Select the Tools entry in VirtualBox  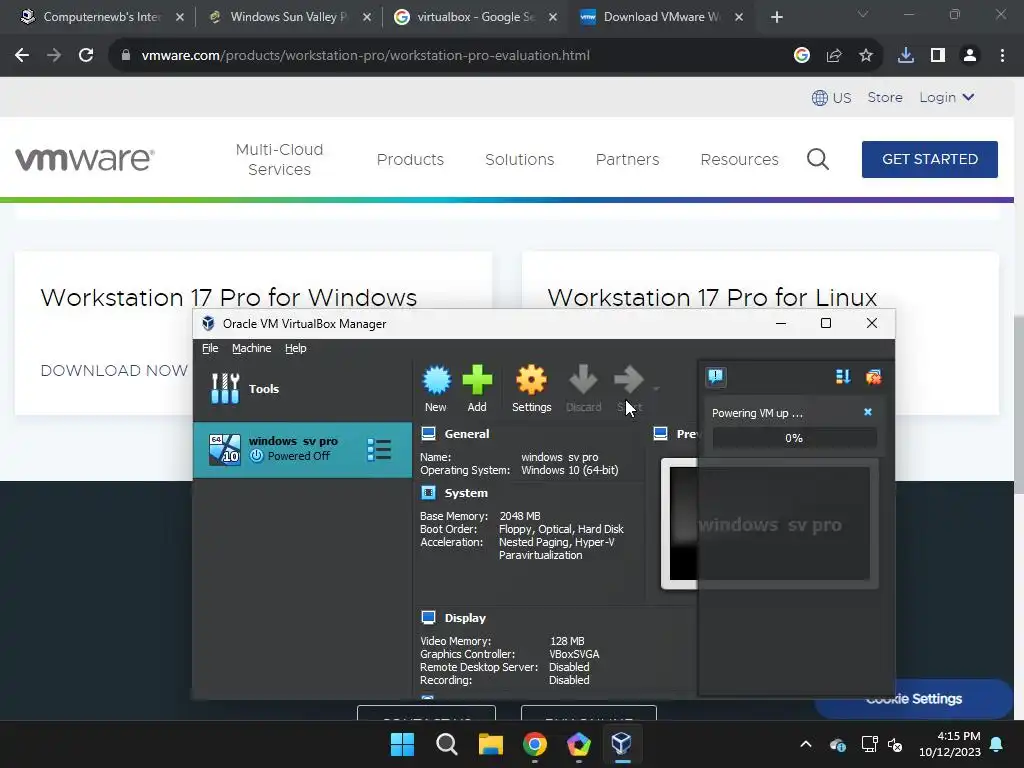[x=302, y=389]
